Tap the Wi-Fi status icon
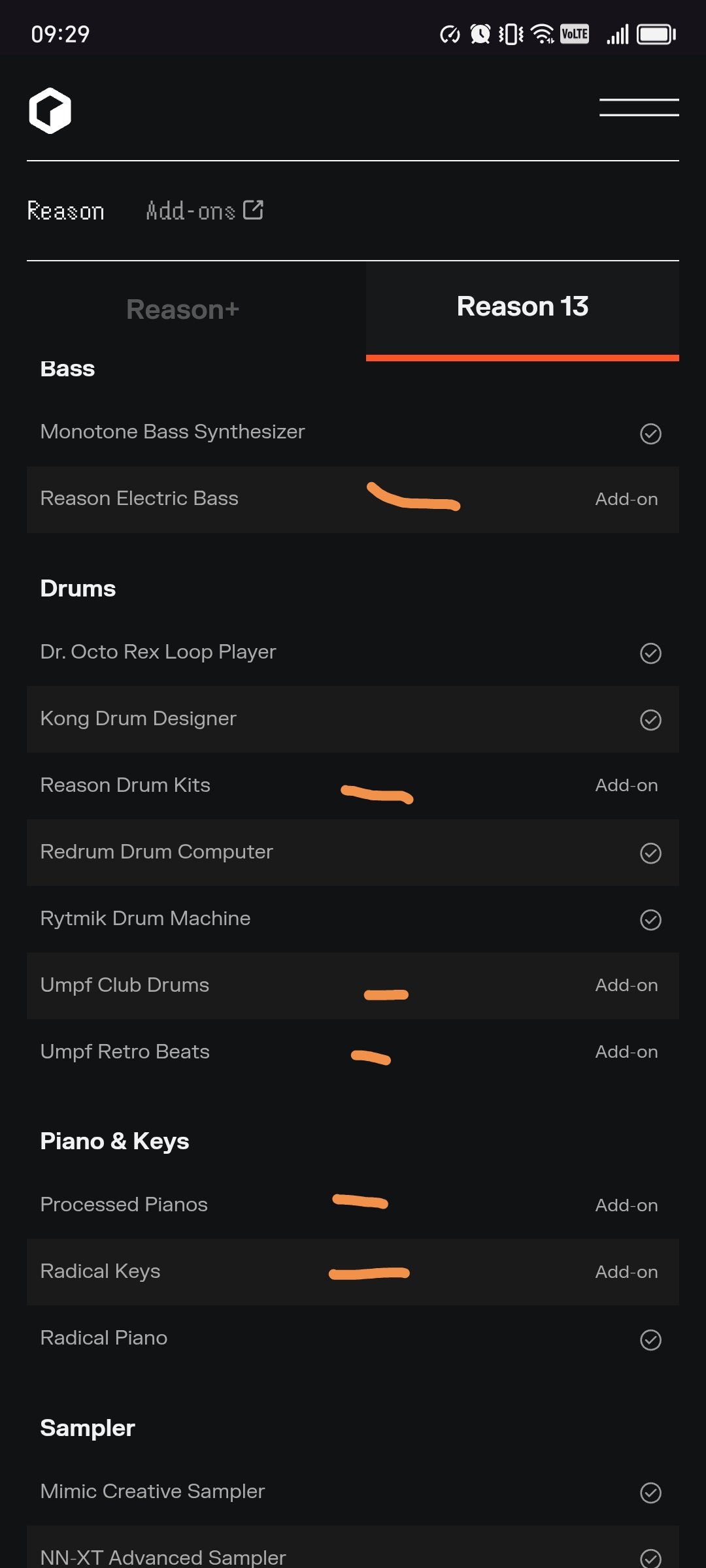 543,34
